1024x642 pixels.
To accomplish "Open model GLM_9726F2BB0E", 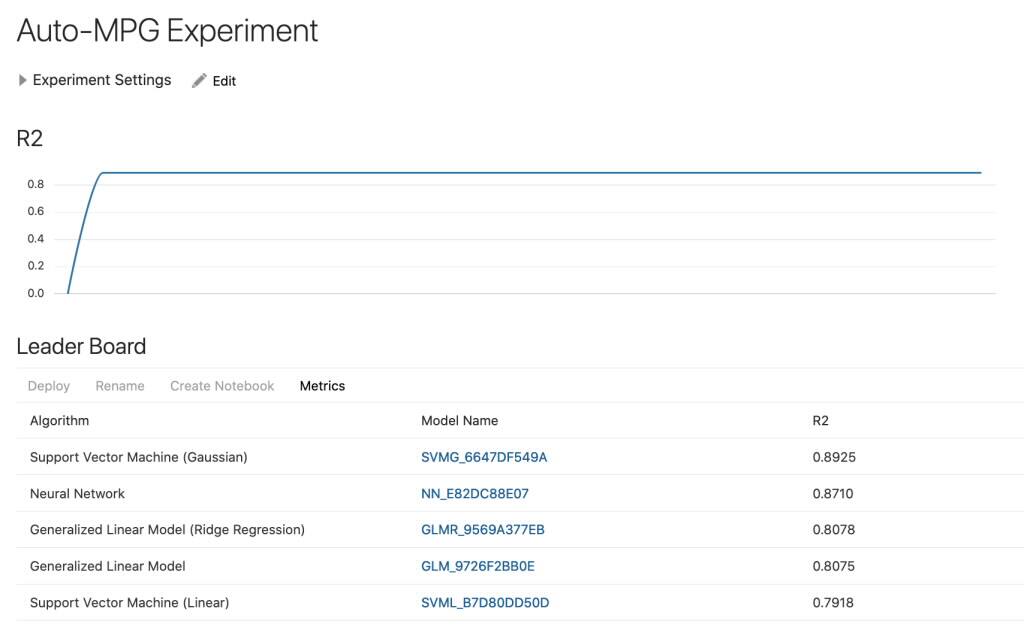I will (x=477, y=566).
